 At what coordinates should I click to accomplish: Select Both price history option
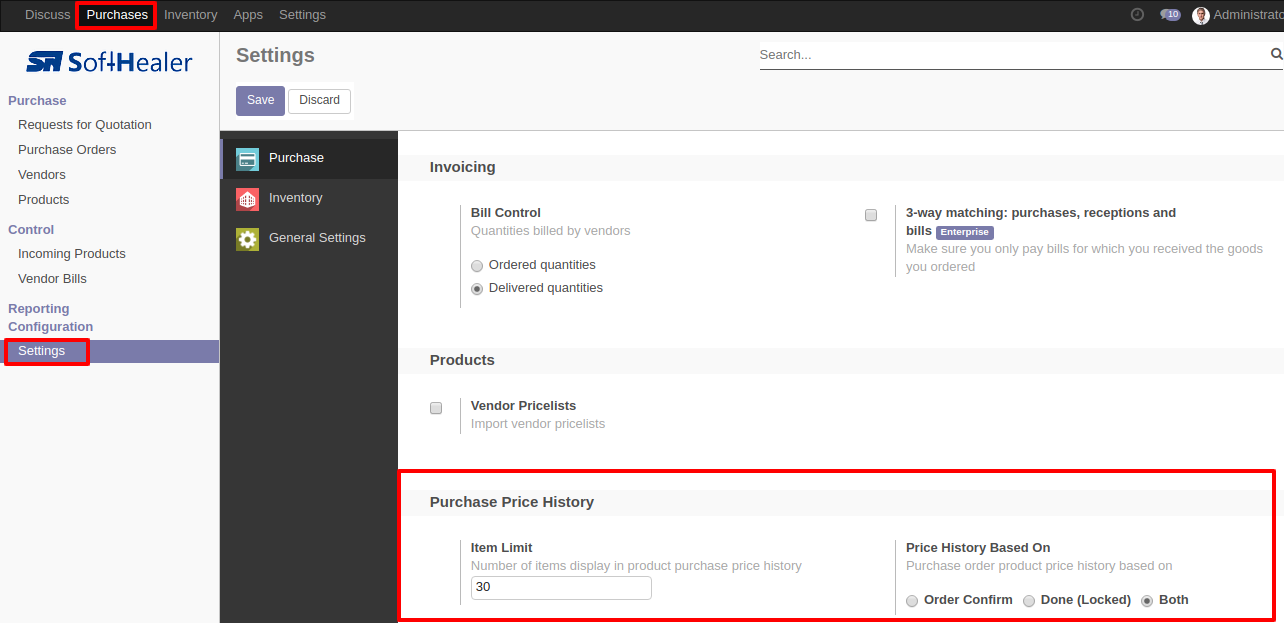pos(1147,601)
